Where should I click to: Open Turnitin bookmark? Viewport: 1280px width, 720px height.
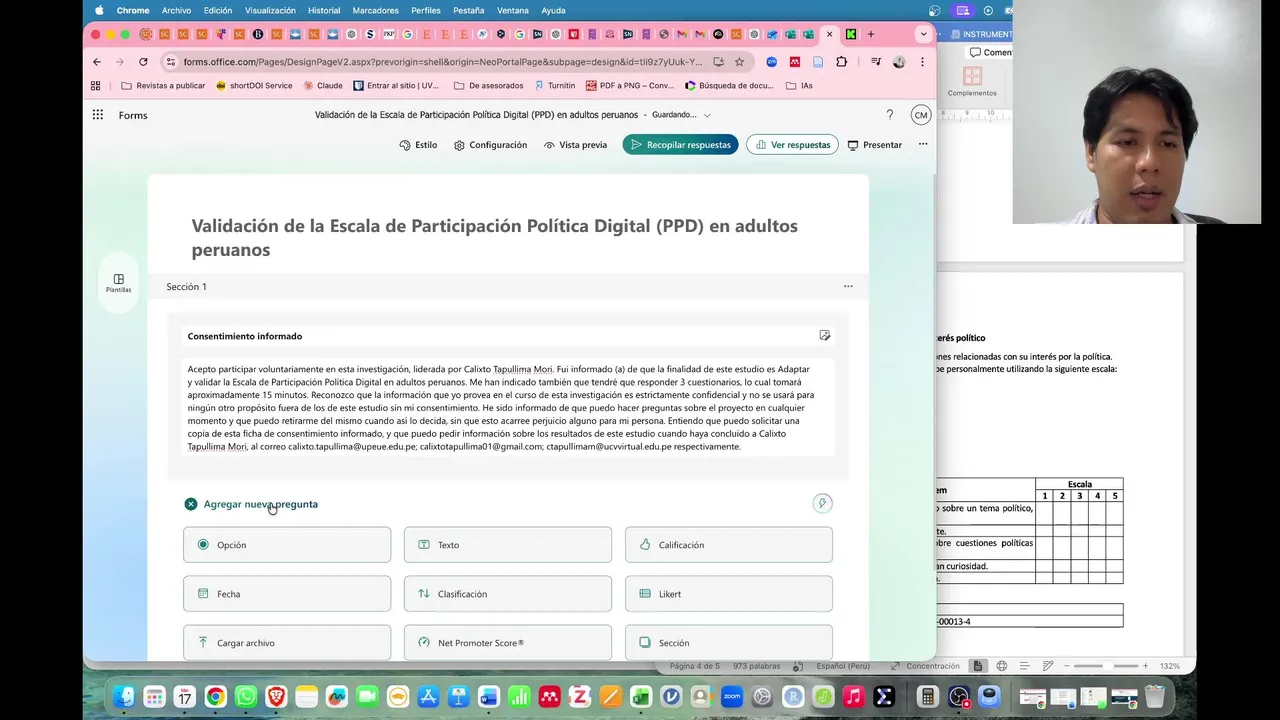(x=555, y=86)
